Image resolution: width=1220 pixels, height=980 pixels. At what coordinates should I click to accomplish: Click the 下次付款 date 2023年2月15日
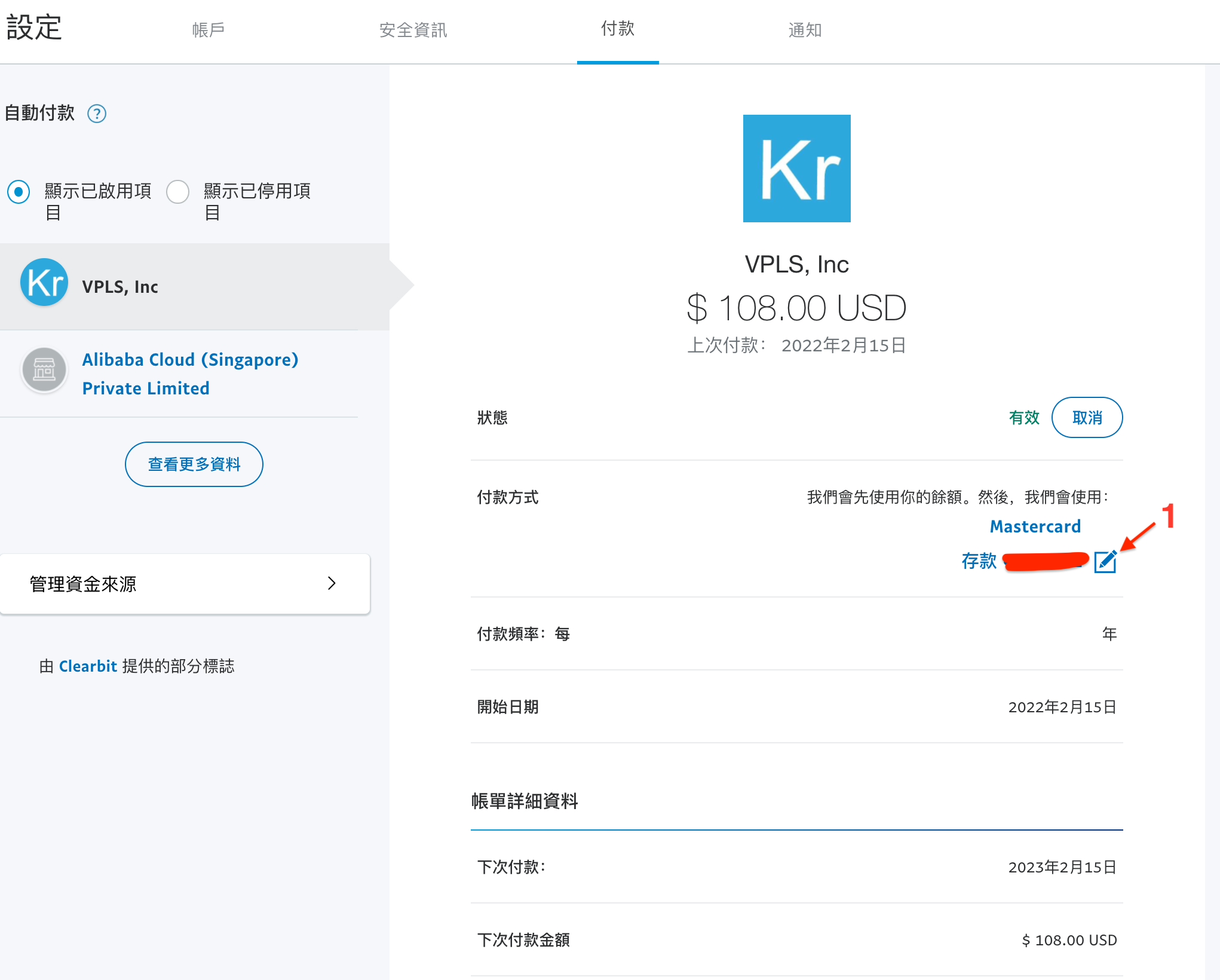1062,867
